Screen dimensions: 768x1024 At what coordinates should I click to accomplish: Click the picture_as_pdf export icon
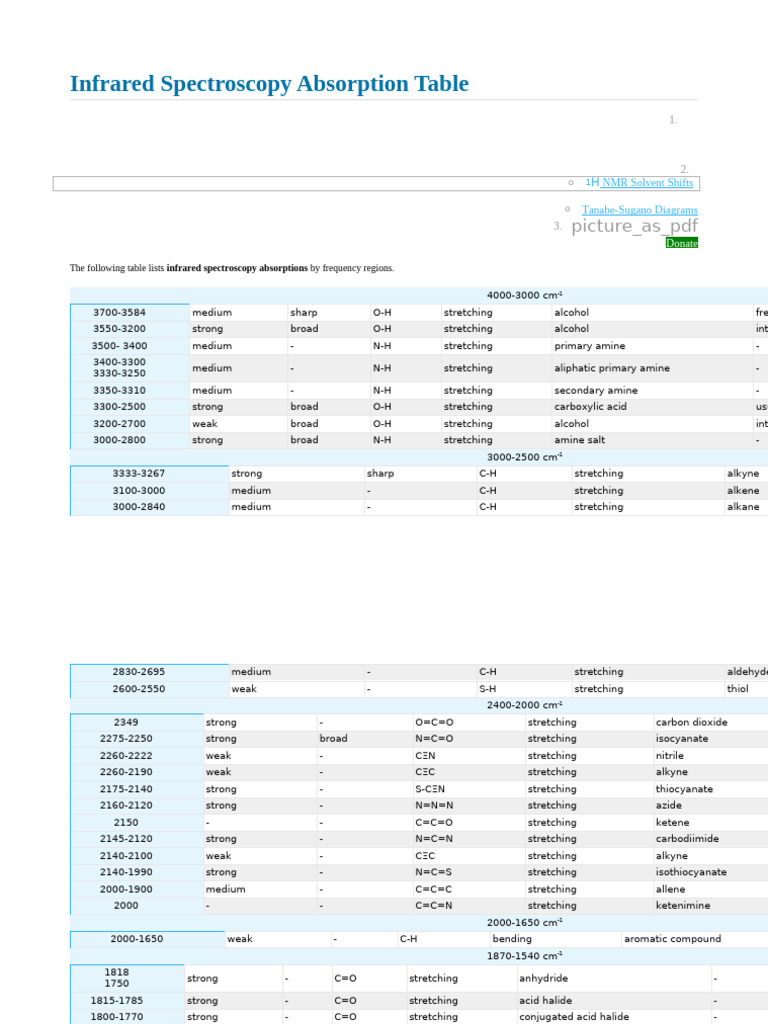[635, 226]
